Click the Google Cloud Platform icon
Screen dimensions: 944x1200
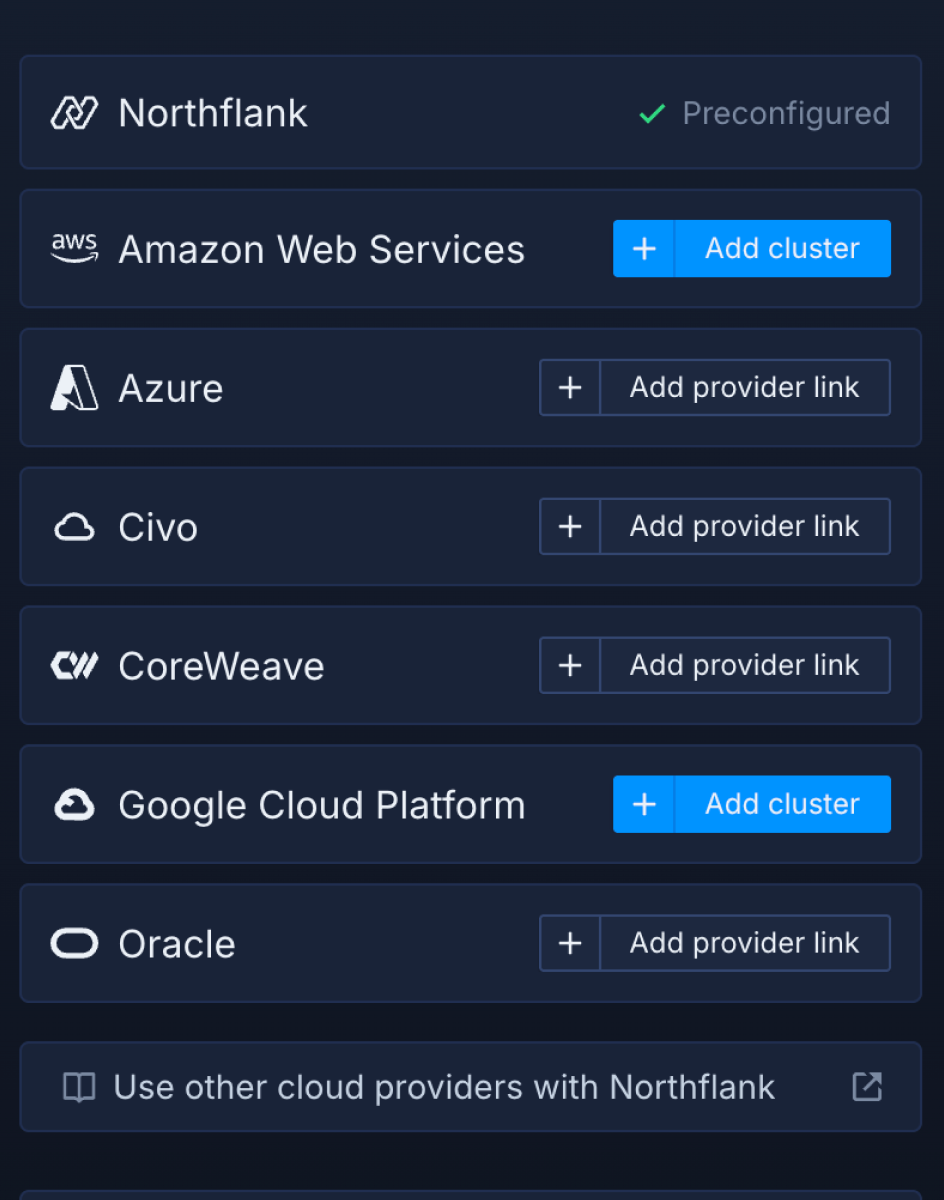coord(74,805)
